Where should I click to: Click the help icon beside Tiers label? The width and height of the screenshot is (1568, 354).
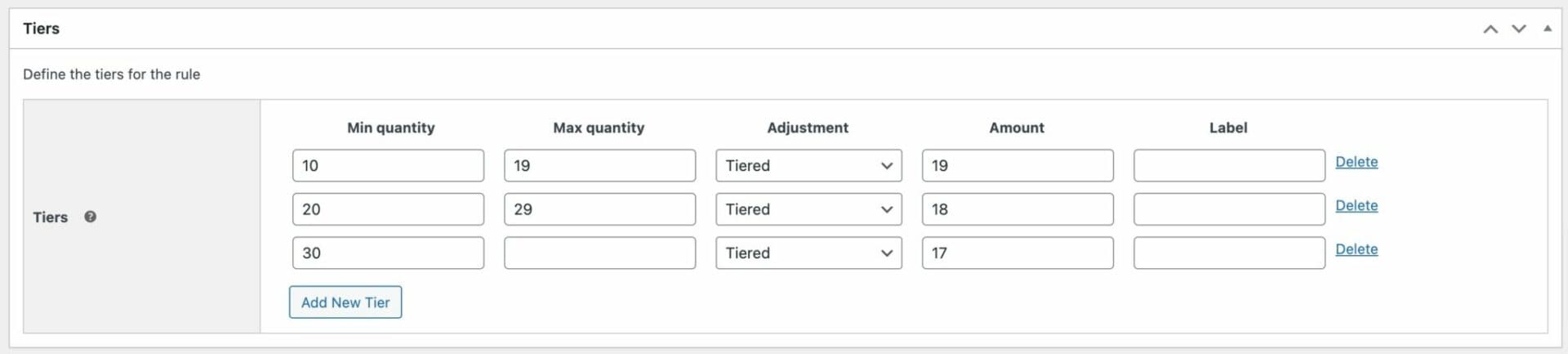point(91,217)
